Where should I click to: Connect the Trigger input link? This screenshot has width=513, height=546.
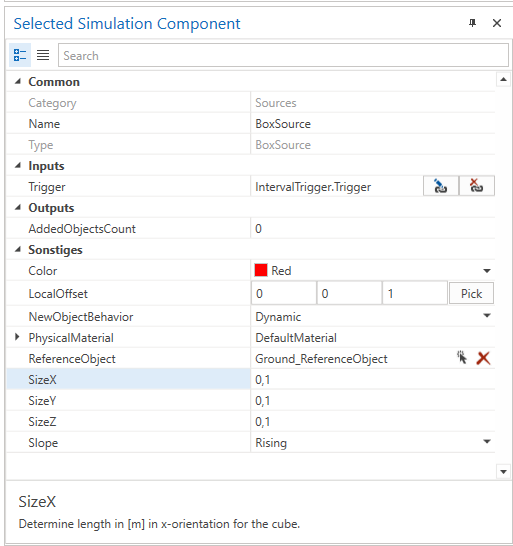pos(441,186)
